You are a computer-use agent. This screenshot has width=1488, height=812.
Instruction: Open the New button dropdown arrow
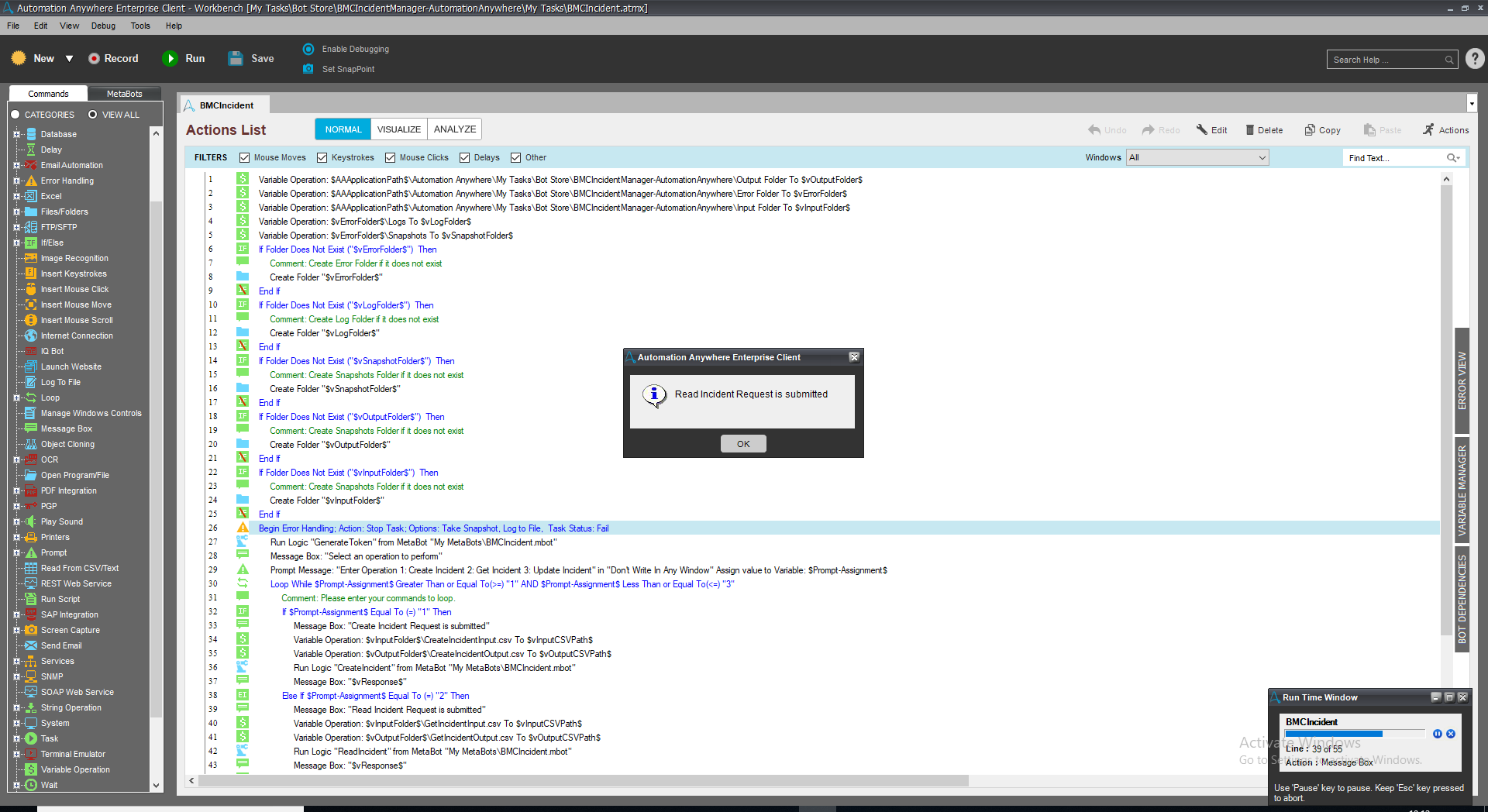coord(69,59)
